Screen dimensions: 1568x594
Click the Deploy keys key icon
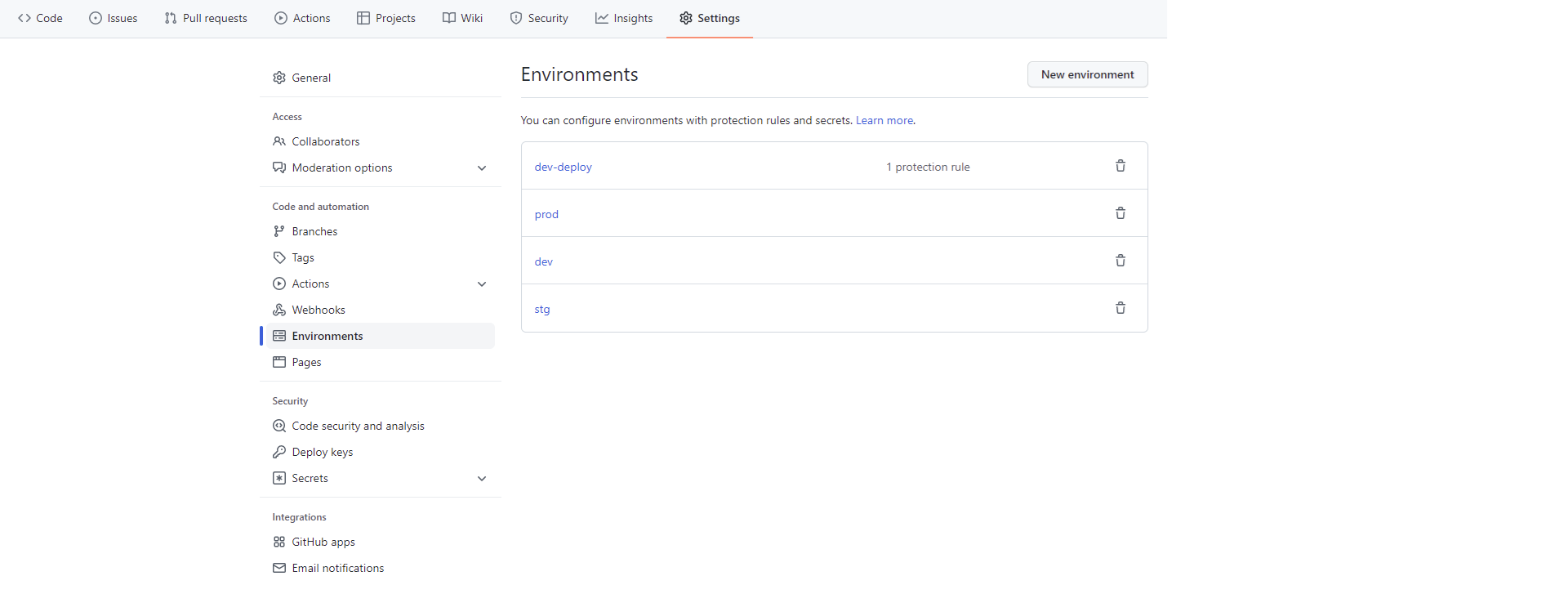tap(279, 452)
